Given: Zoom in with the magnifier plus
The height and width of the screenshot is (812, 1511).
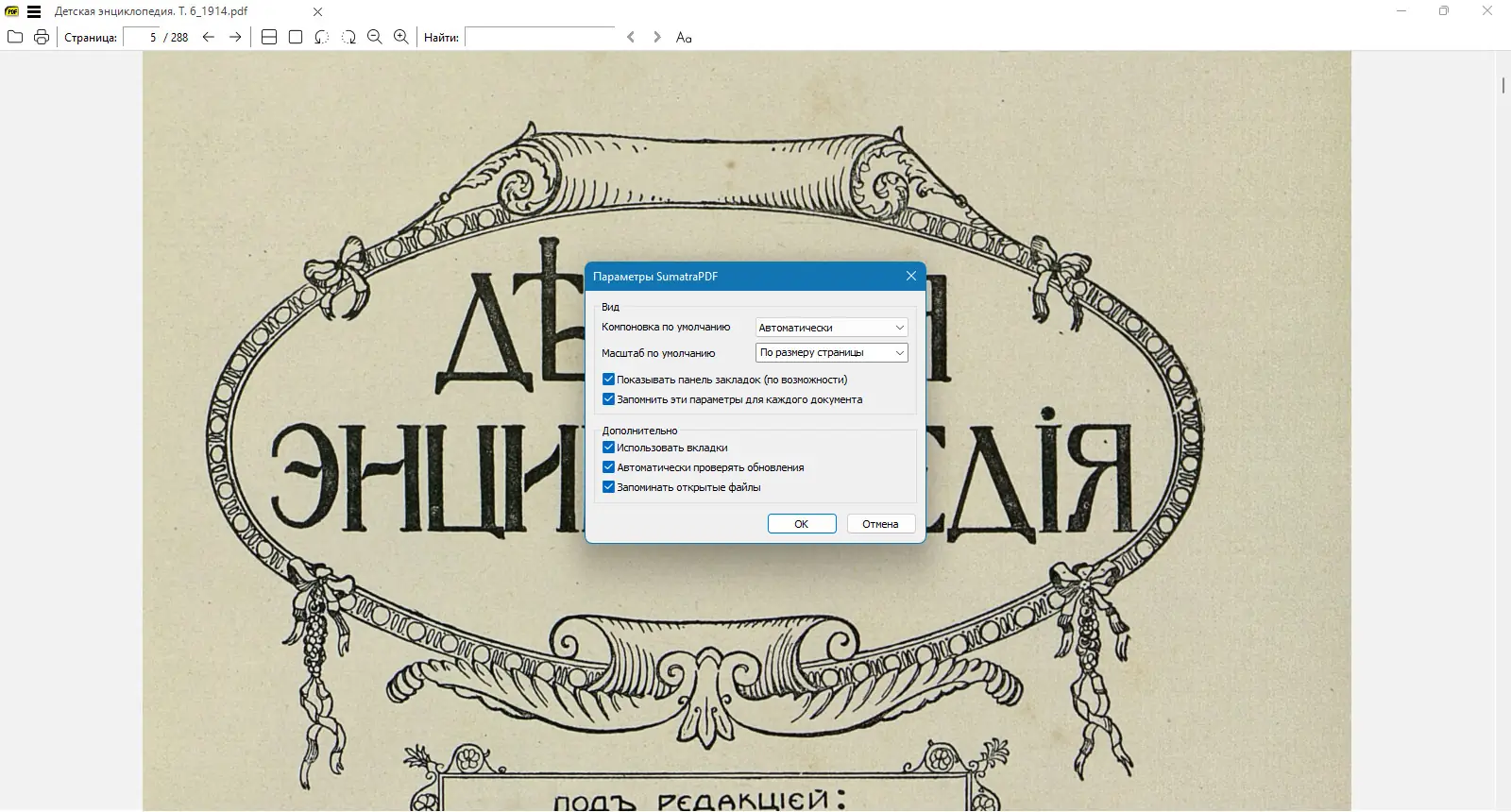Looking at the screenshot, I should (x=401, y=37).
